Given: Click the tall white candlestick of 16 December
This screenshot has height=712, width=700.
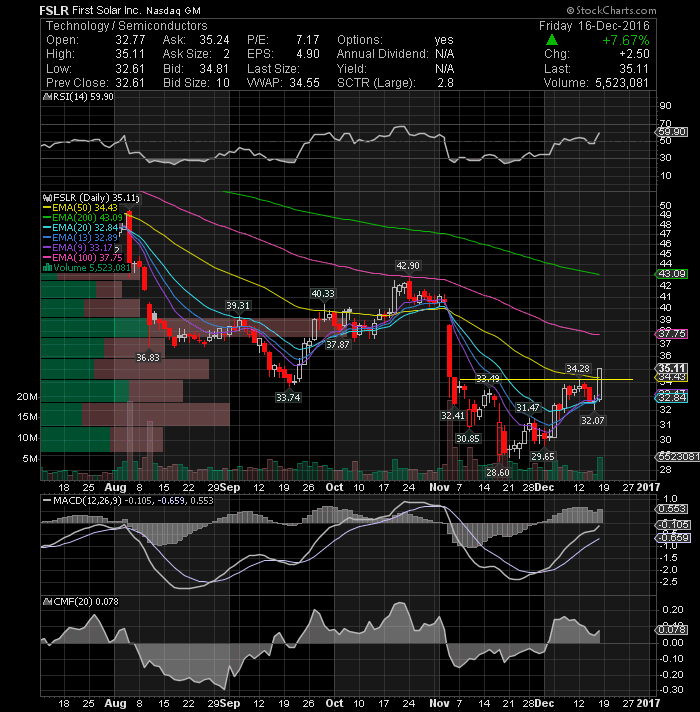Looking at the screenshot, I should (600, 384).
